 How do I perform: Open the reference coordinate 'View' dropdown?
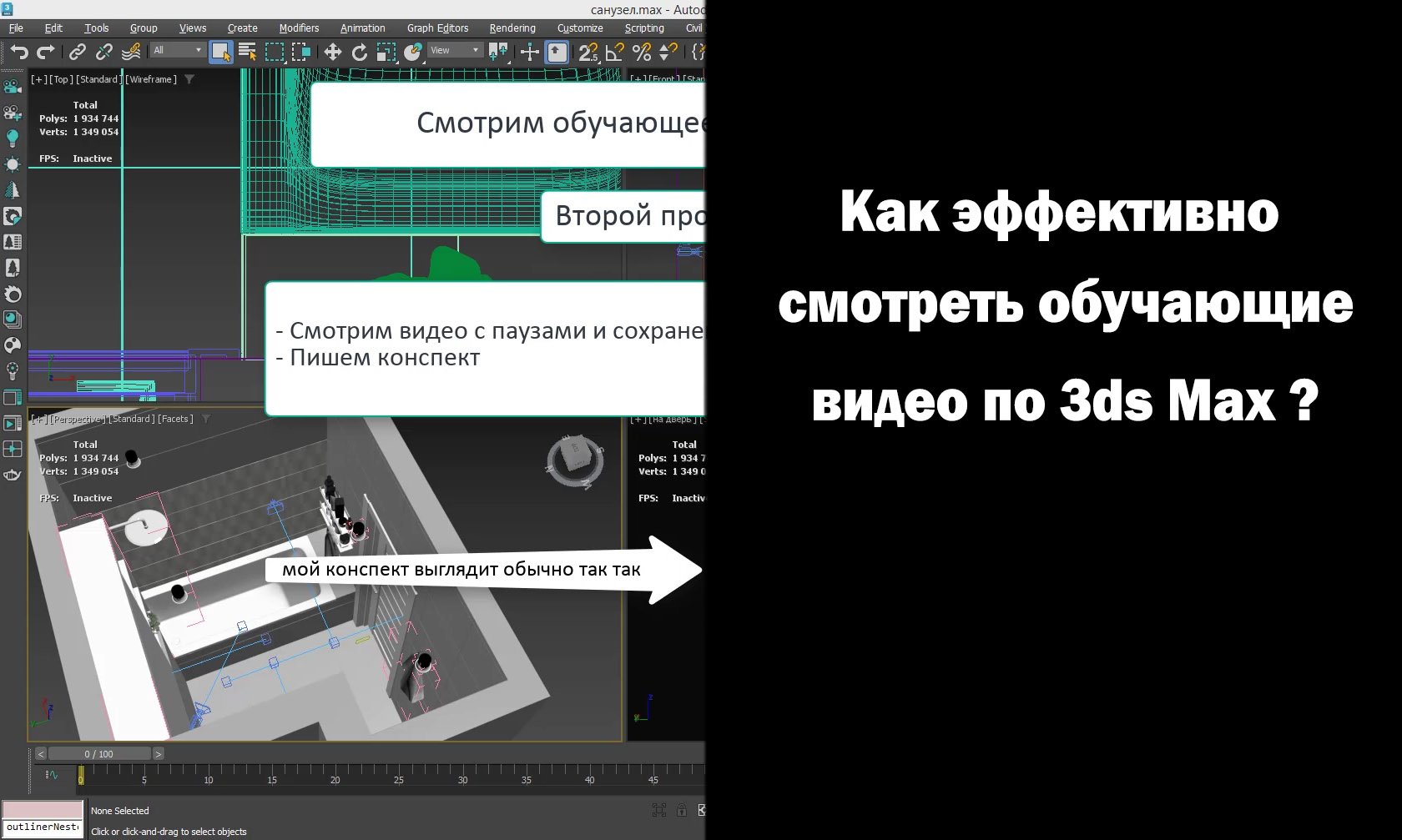(455, 51)
